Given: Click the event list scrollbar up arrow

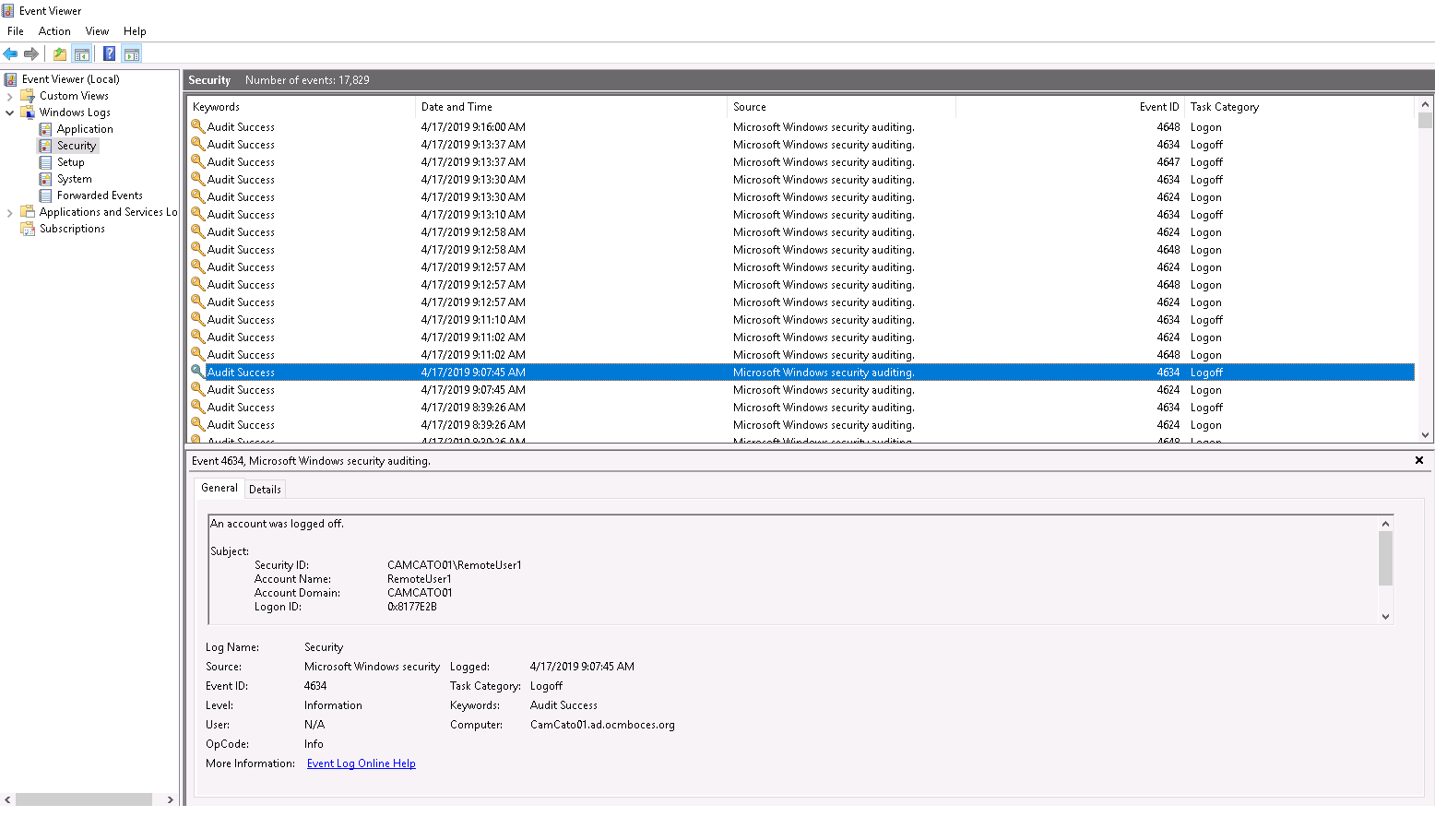Looking at the screenshot, I should [x=1425, y=104].
